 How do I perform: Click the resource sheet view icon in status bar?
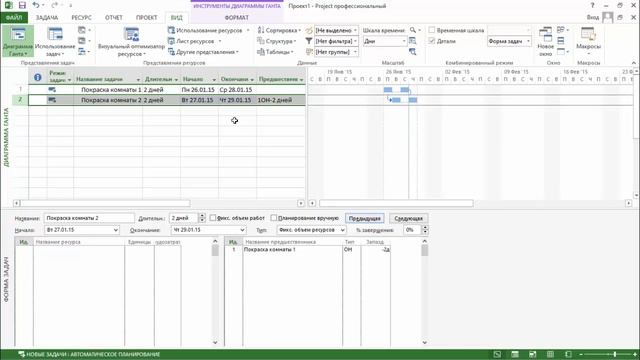550,354
